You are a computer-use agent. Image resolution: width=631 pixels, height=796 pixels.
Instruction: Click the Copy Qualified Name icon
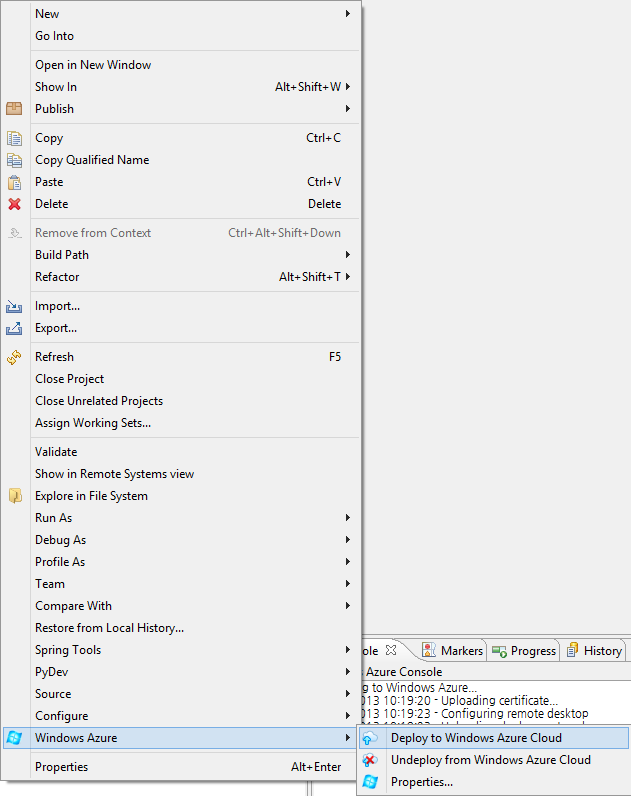[x=14, y=160]
